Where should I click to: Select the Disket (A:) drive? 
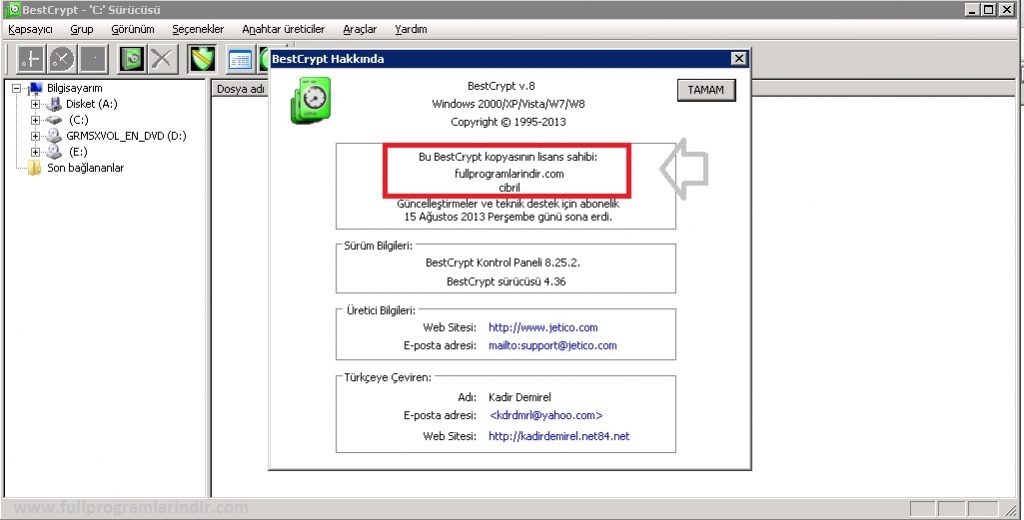[x=91, y=104]
